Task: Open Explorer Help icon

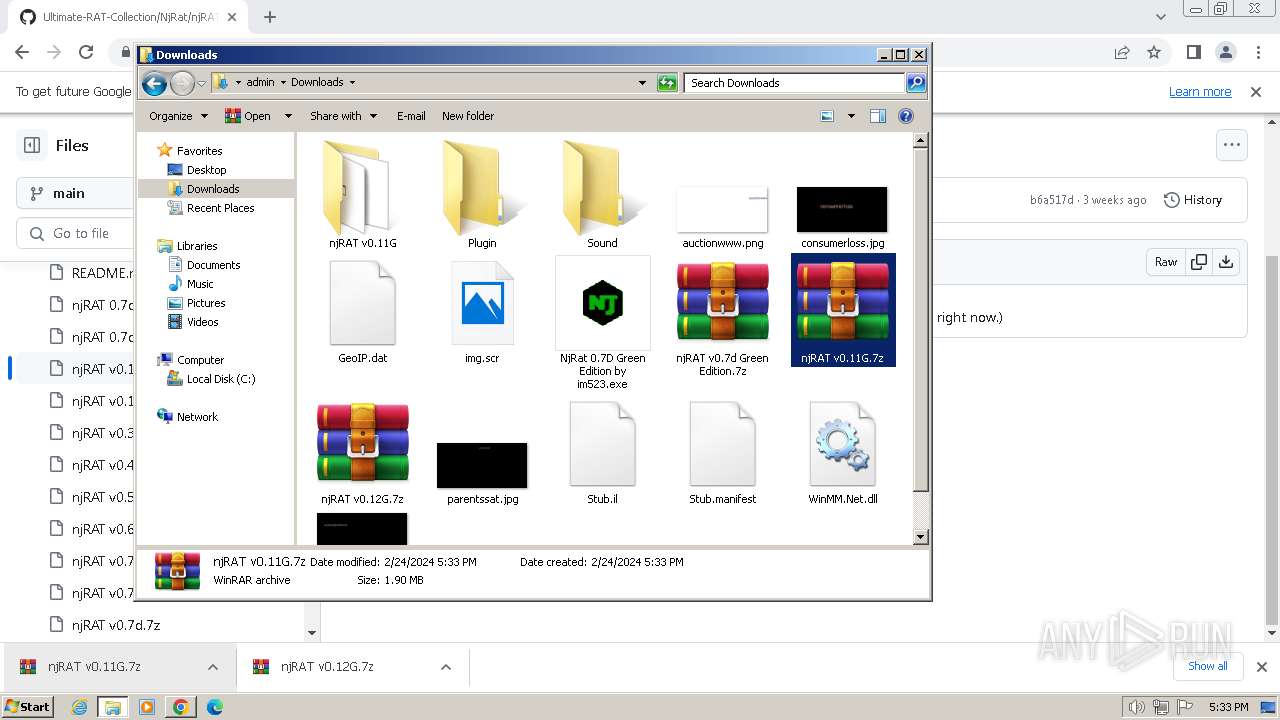Action: pyautogui.click(x=906, y=116)
